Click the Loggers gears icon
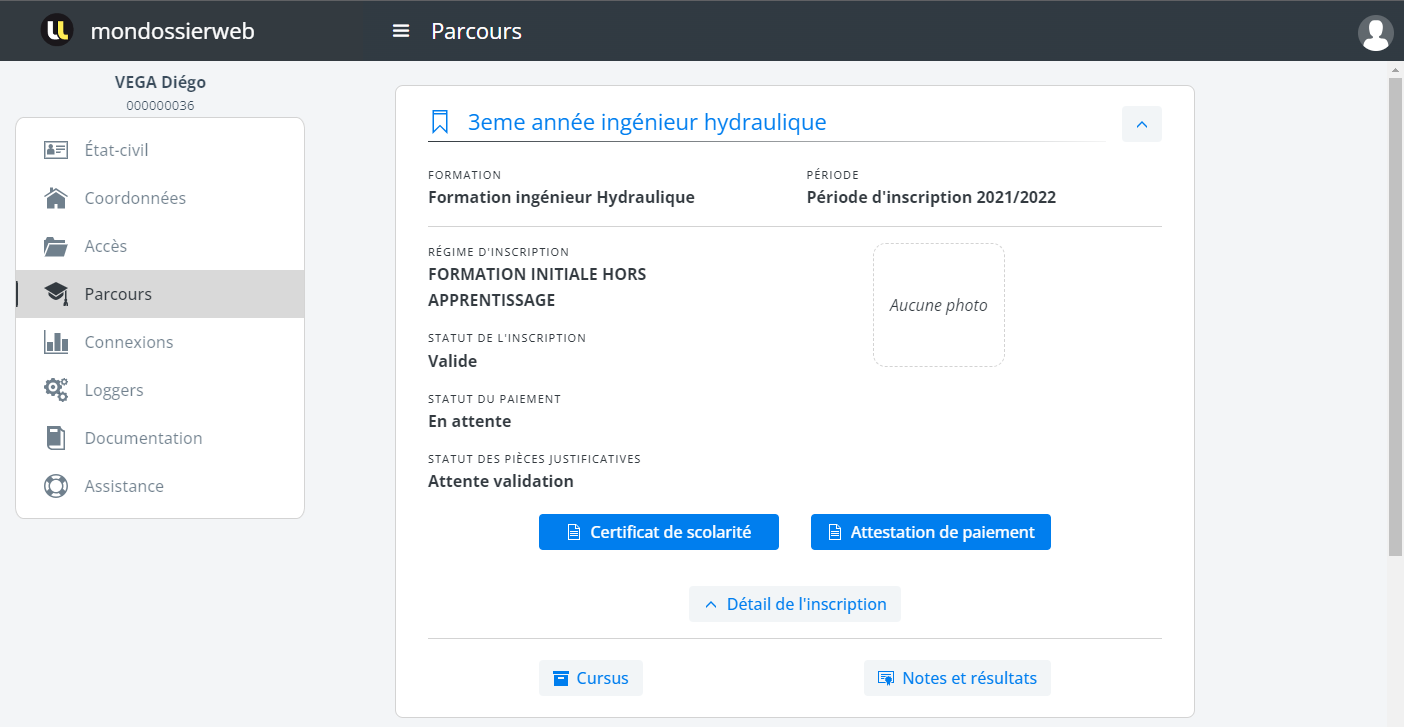1404x727 pixels. [x=56, y=390]
